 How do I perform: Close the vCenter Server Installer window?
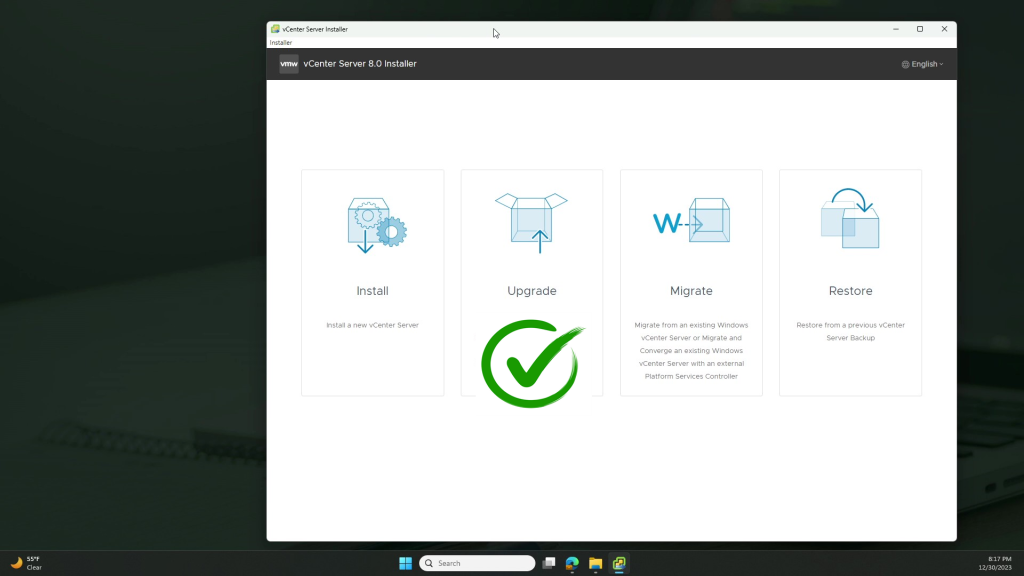point(944,29)
